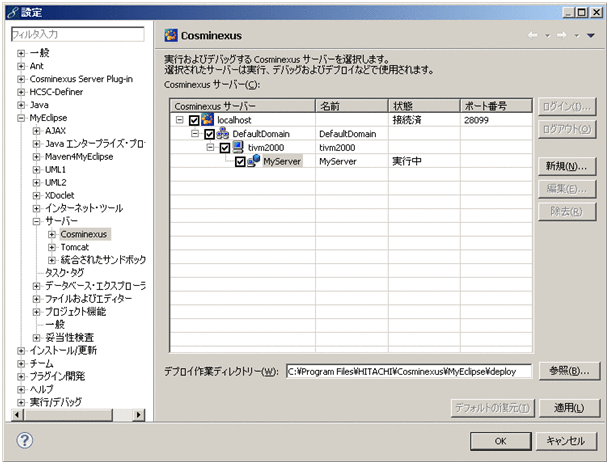This screenshot has height=465, width=611.
Task: Collapse the サーバー tree node
Action: 36,221
